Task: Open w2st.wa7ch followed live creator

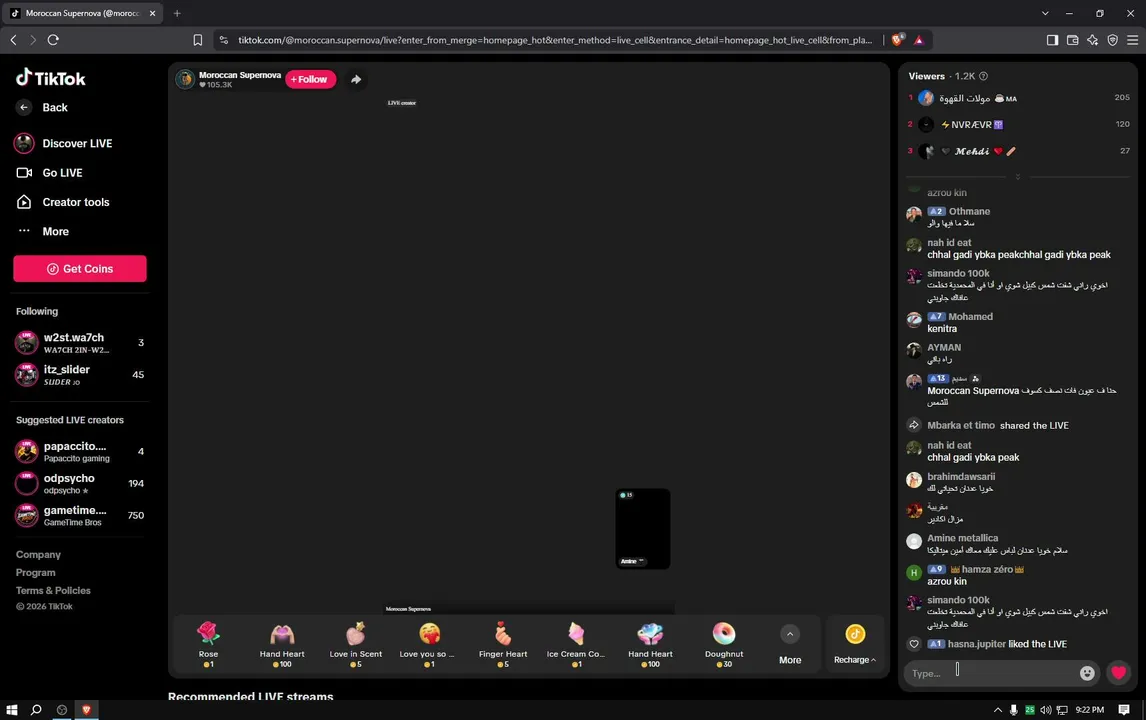Action: (x=80, y=342)
